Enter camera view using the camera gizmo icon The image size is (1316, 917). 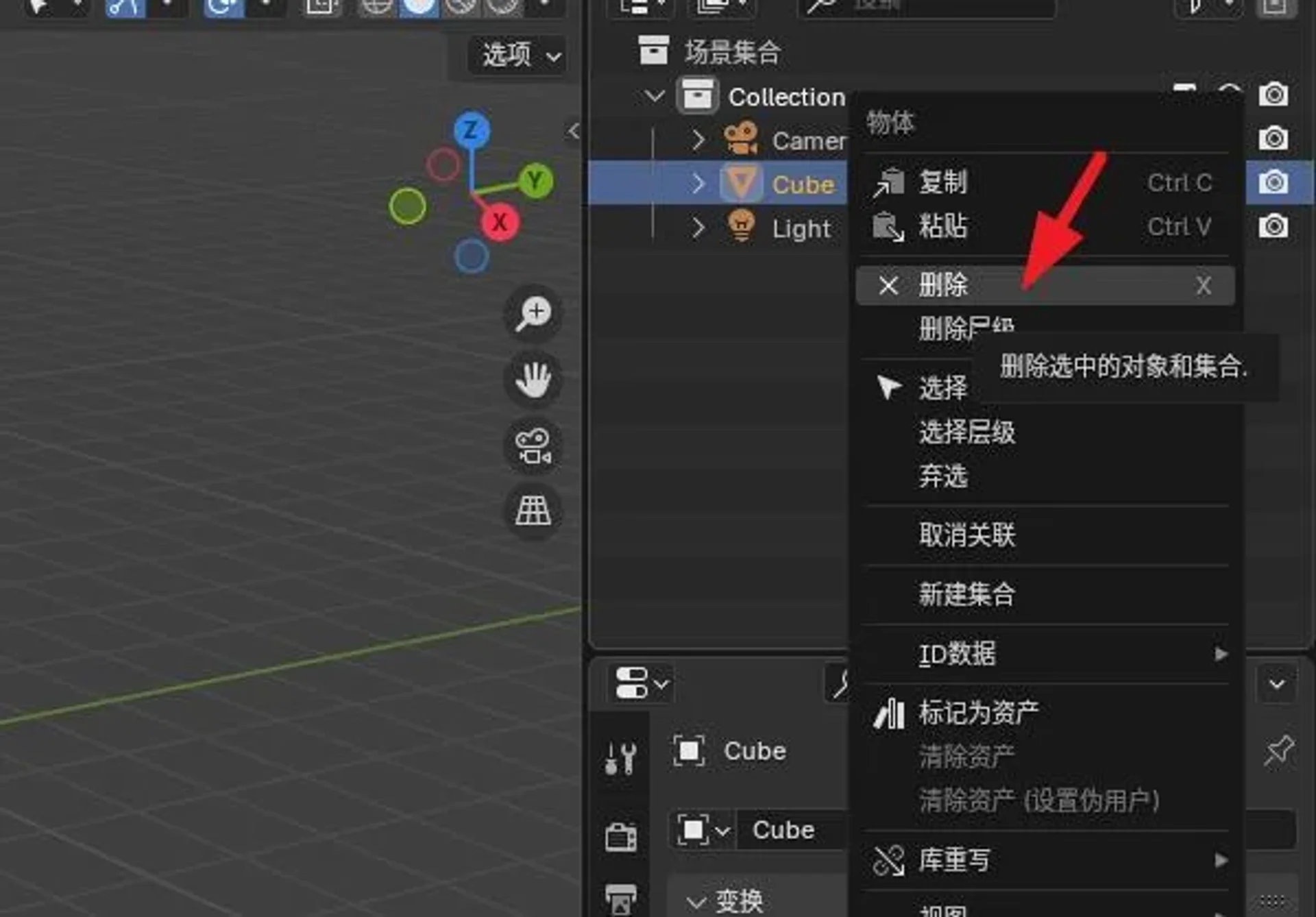click(533, 446)
